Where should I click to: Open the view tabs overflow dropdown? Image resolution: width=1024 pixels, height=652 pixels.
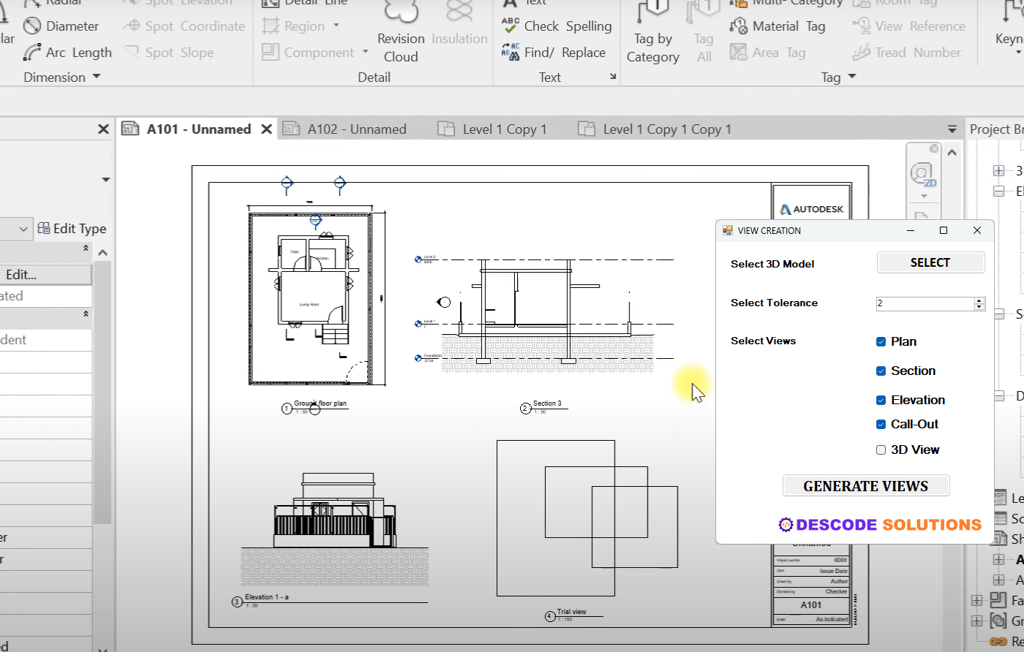(x=952, y=129)
